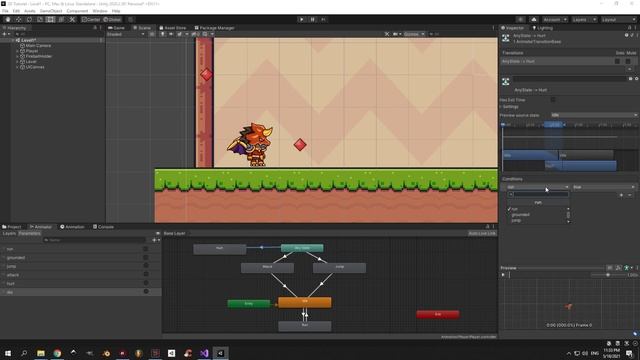Select the custom editor tools icon
640x360 pixels.
point(72,19)
